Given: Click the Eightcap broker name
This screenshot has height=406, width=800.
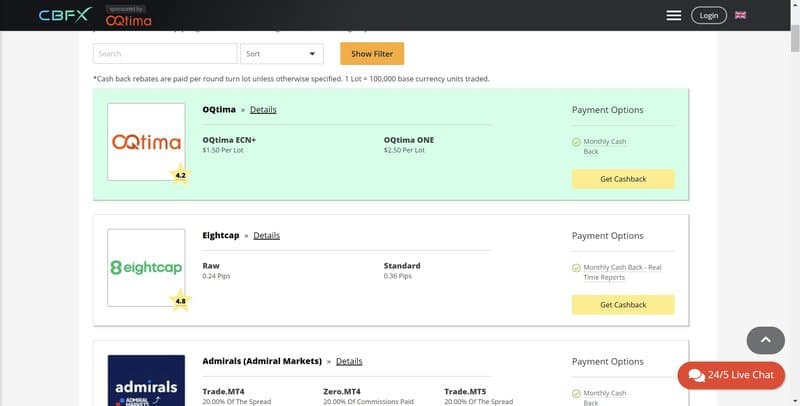Looking at the screenshot, I should 220,236.
